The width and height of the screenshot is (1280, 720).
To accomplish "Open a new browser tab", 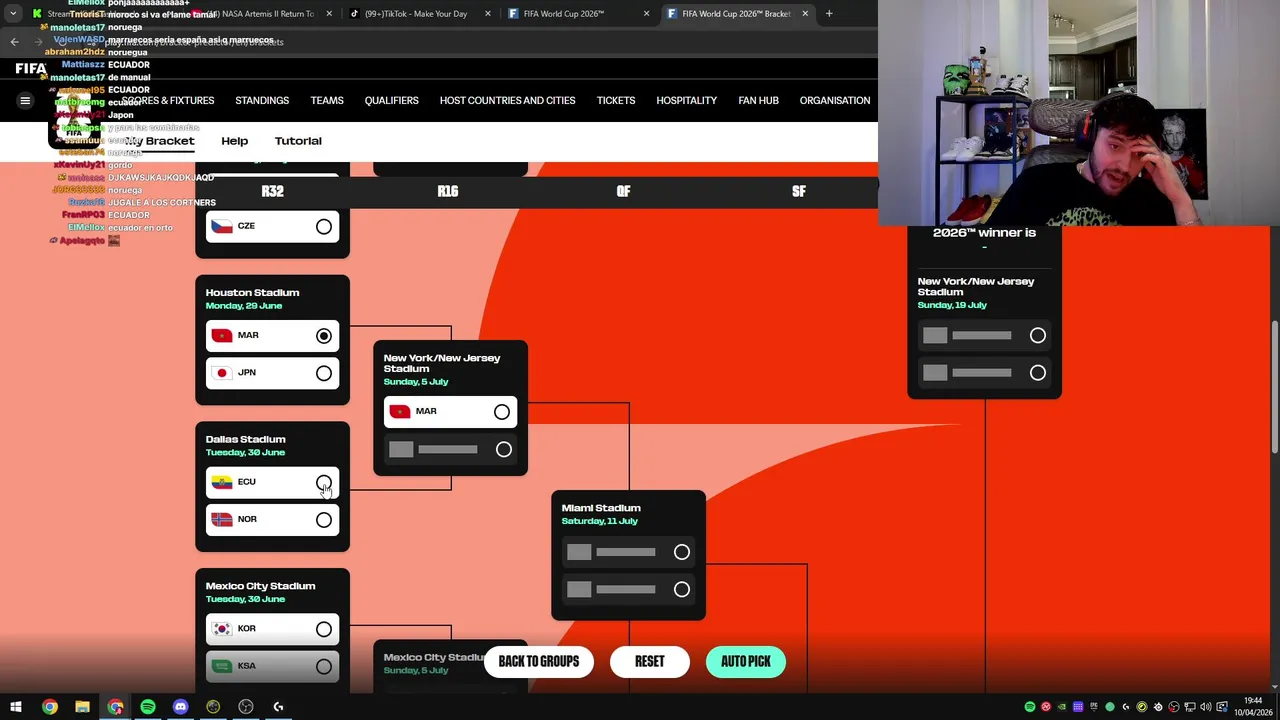I will coord(829,14).
